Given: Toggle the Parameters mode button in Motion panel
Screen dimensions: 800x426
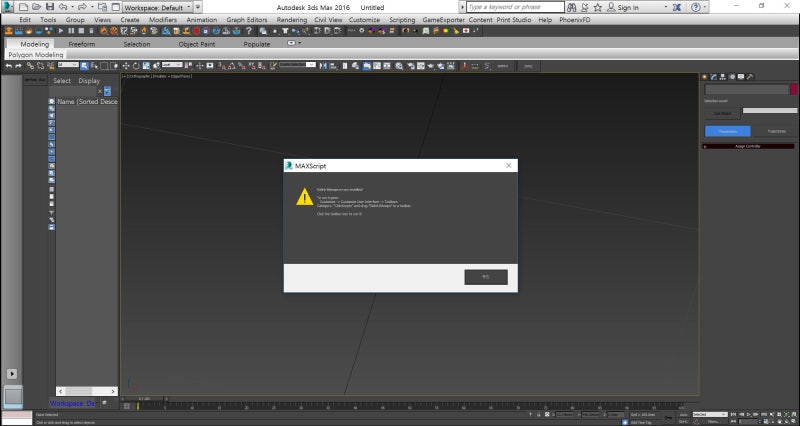Looking at the screenshot, I should point(728,131).
